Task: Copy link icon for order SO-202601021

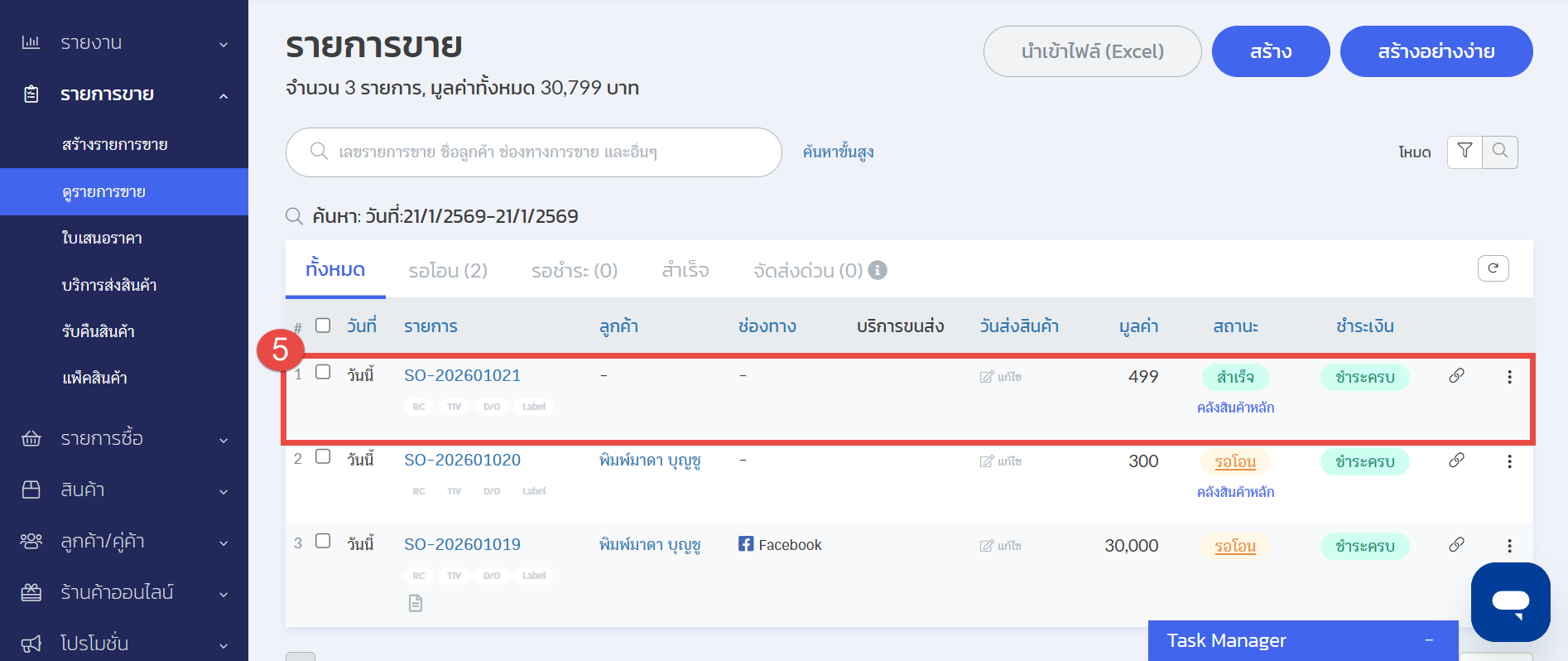Action: pos(1456,376)
